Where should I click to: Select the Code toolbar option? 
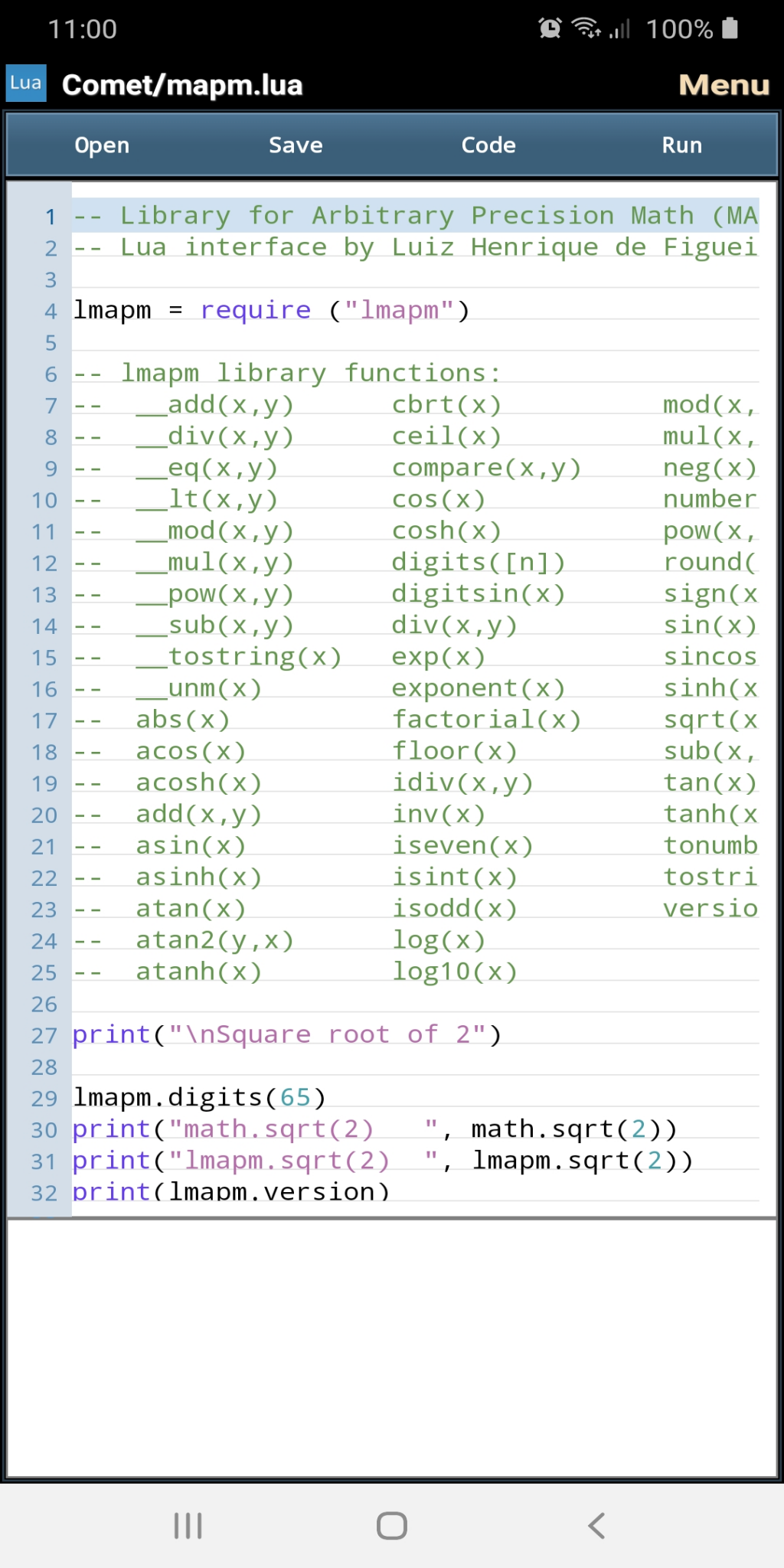click(x=488, y=145)
